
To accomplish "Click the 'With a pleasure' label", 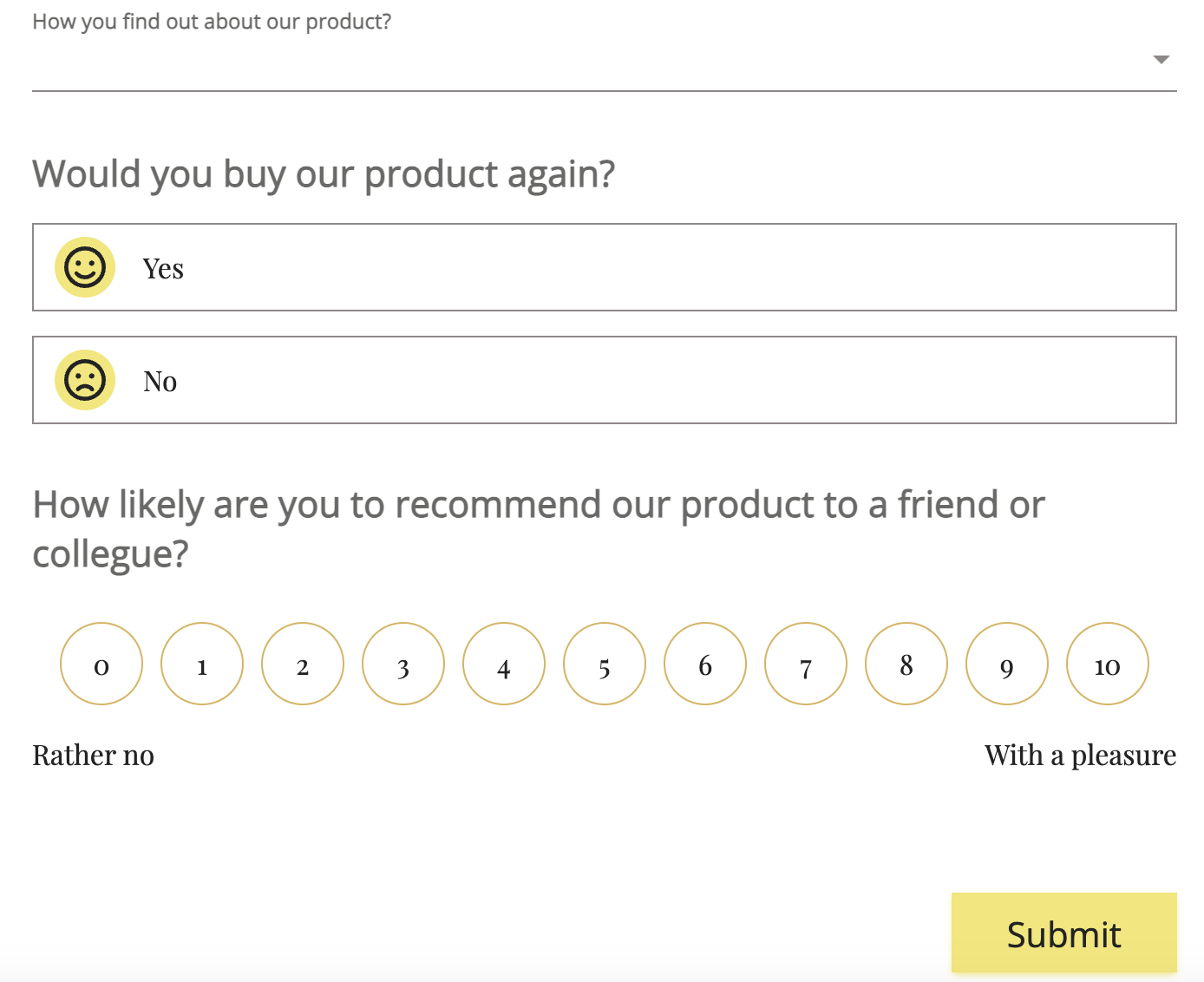I will 1080,755.
